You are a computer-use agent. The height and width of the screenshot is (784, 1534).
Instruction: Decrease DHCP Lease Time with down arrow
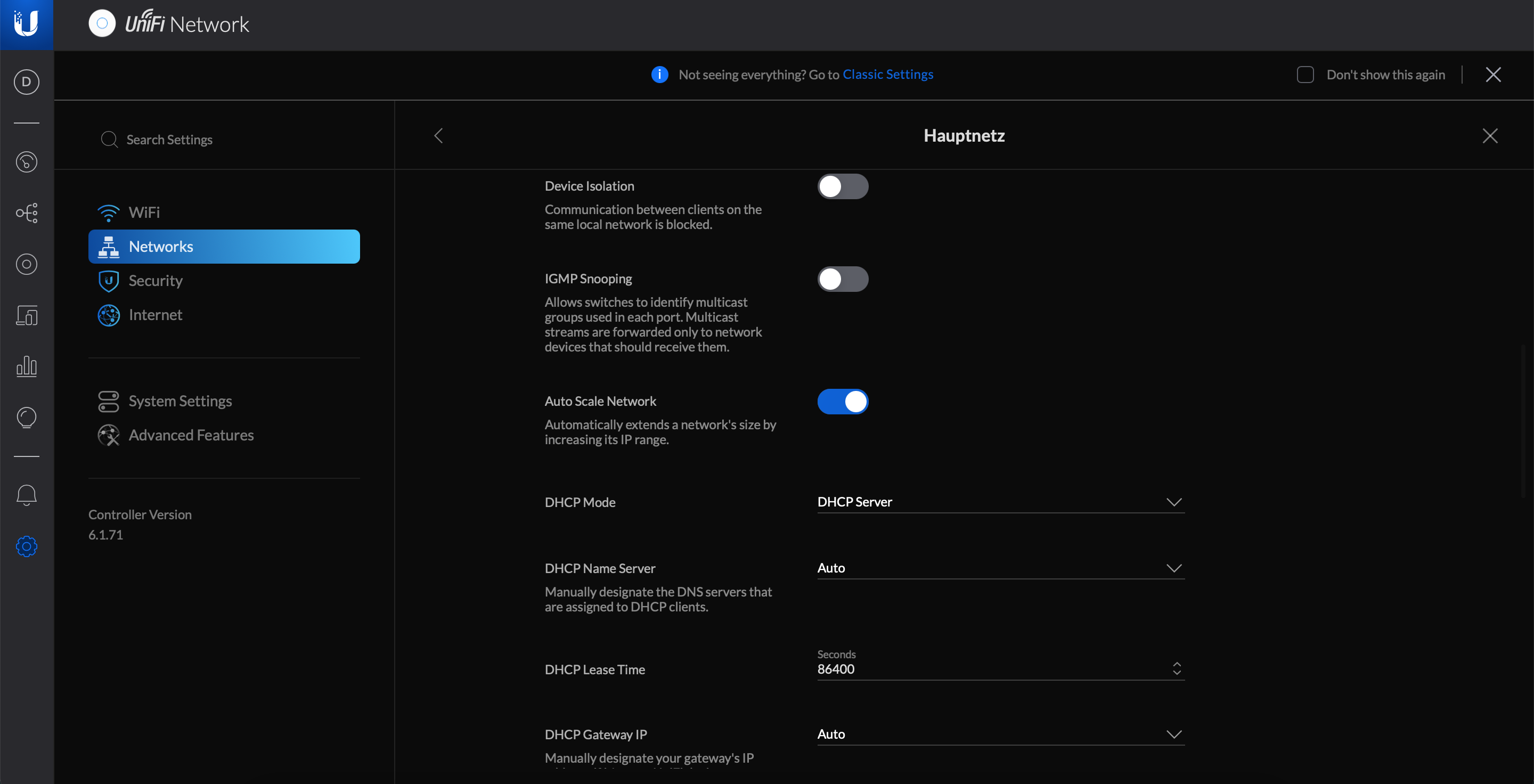[1176, 673]
